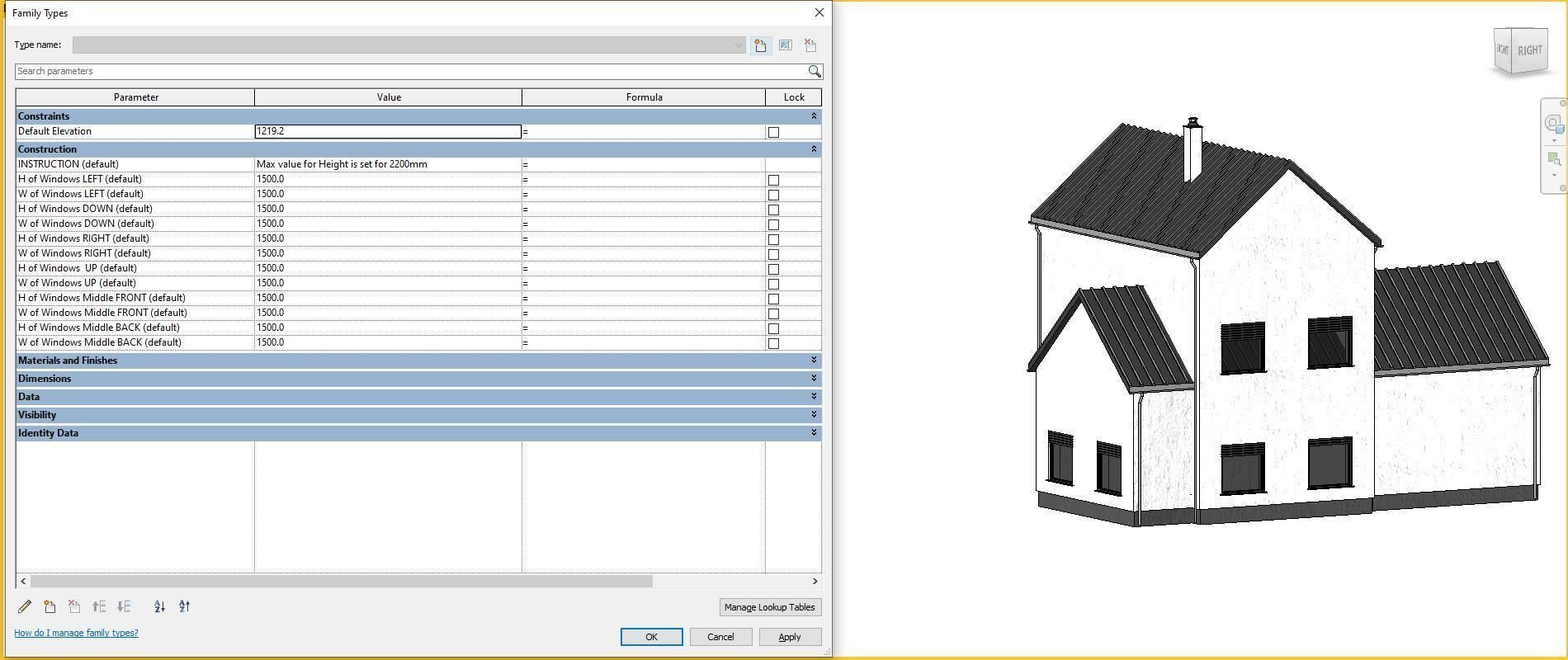
Task: Click the Edit Parameter pencil icon
Action: (25, 606)
